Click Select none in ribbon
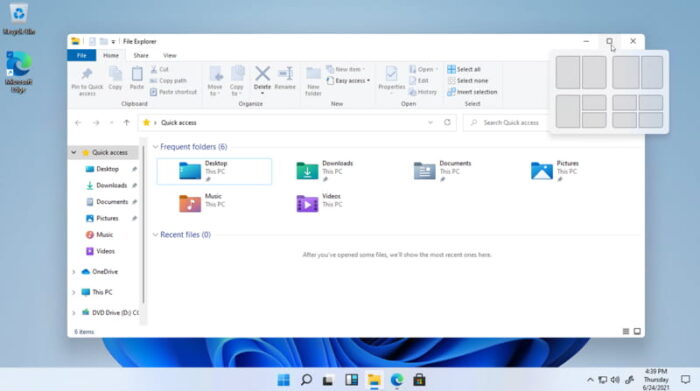700x391 pixels. click(x=467, y=81)
